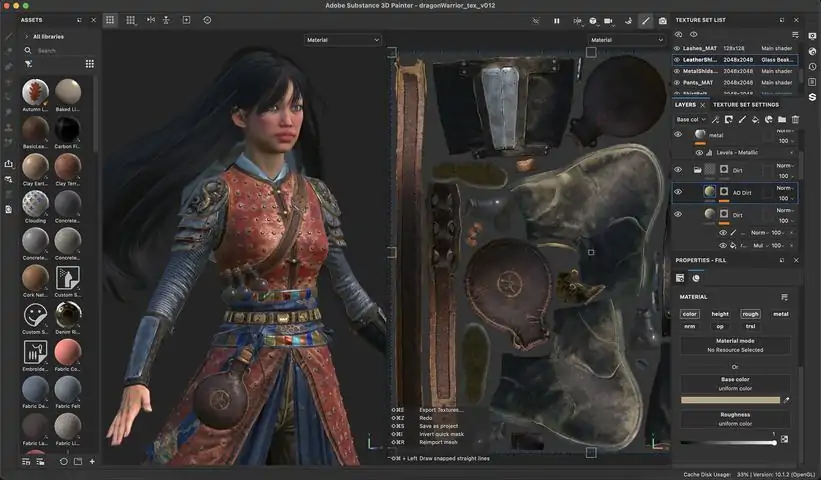
Task: Hide the Levels - Metallic effect
Action: pos(699,153)
